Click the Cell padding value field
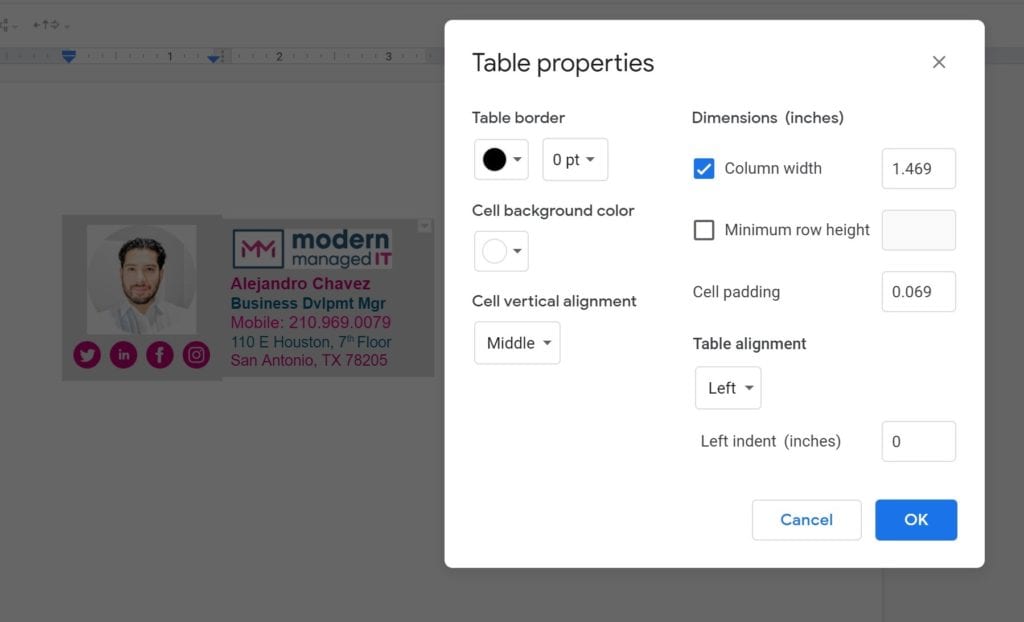The height and width of the screenshot is (622, 1024). pos(918,291)
